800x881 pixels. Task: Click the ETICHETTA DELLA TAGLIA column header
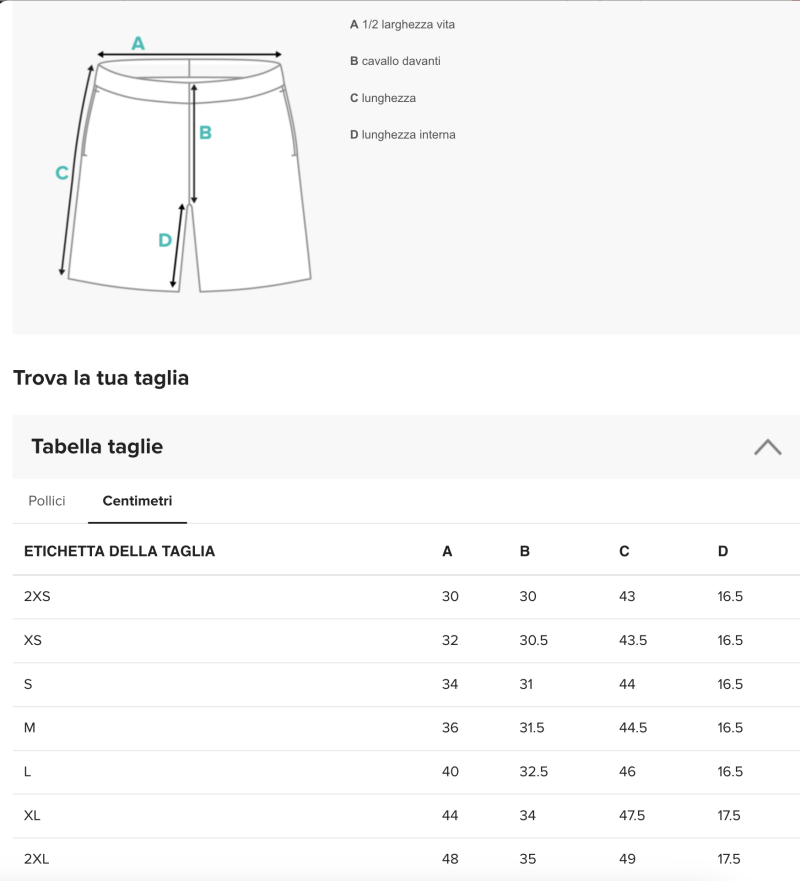[x=119, y=551]
